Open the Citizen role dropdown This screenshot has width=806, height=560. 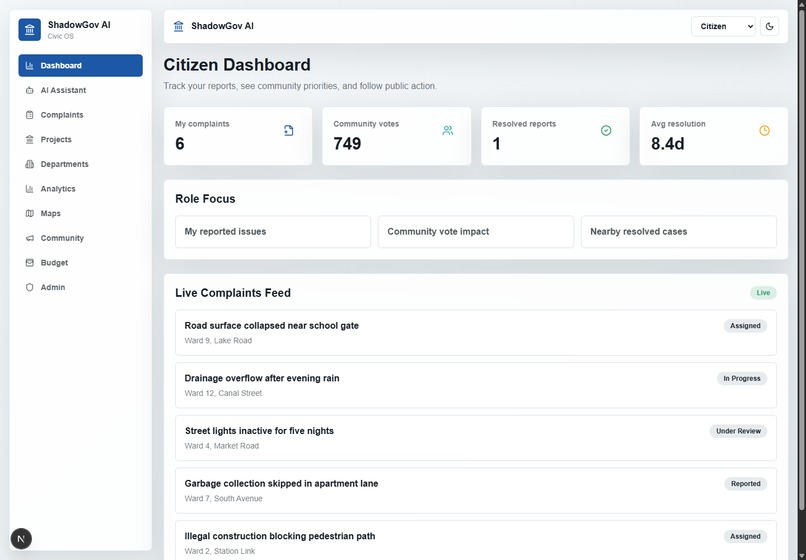click(723, 26)
